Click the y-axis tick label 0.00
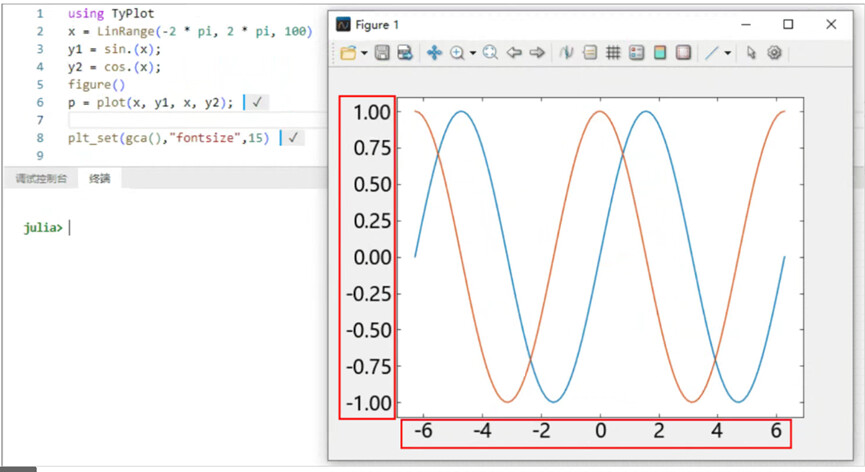Image resolution: width=865 pixels, height=472 pixels. coord(372,258)
